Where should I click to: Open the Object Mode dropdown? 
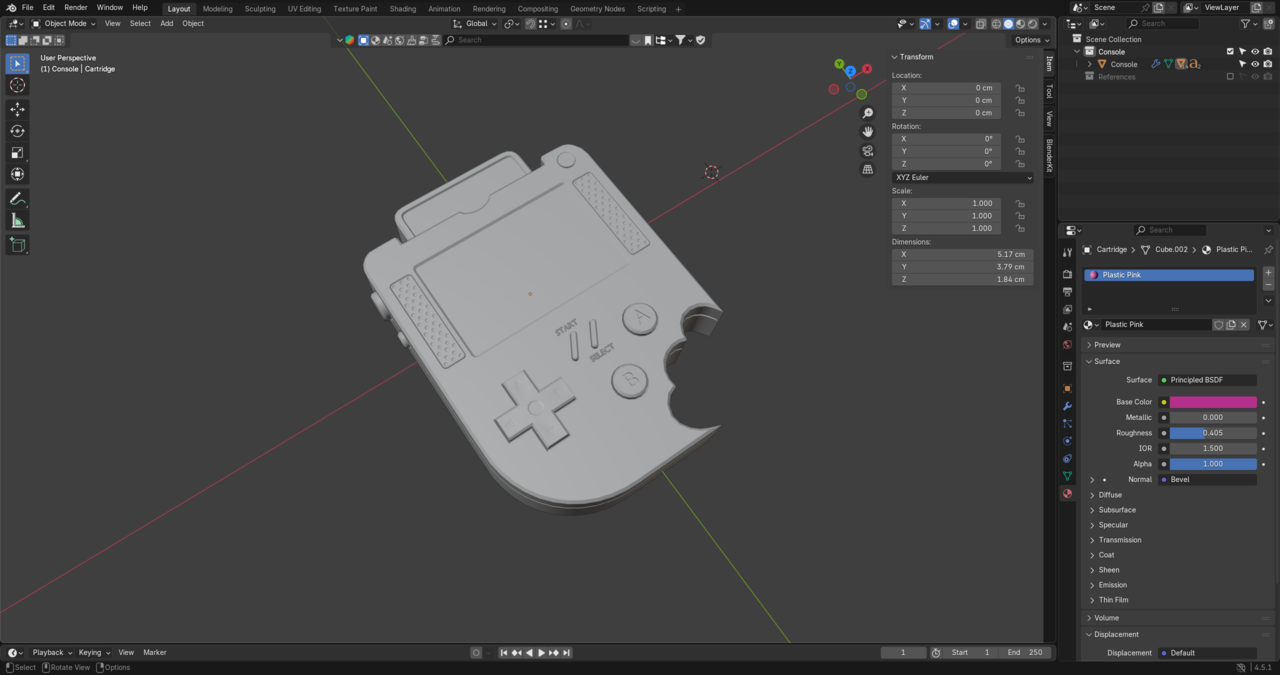64,24
